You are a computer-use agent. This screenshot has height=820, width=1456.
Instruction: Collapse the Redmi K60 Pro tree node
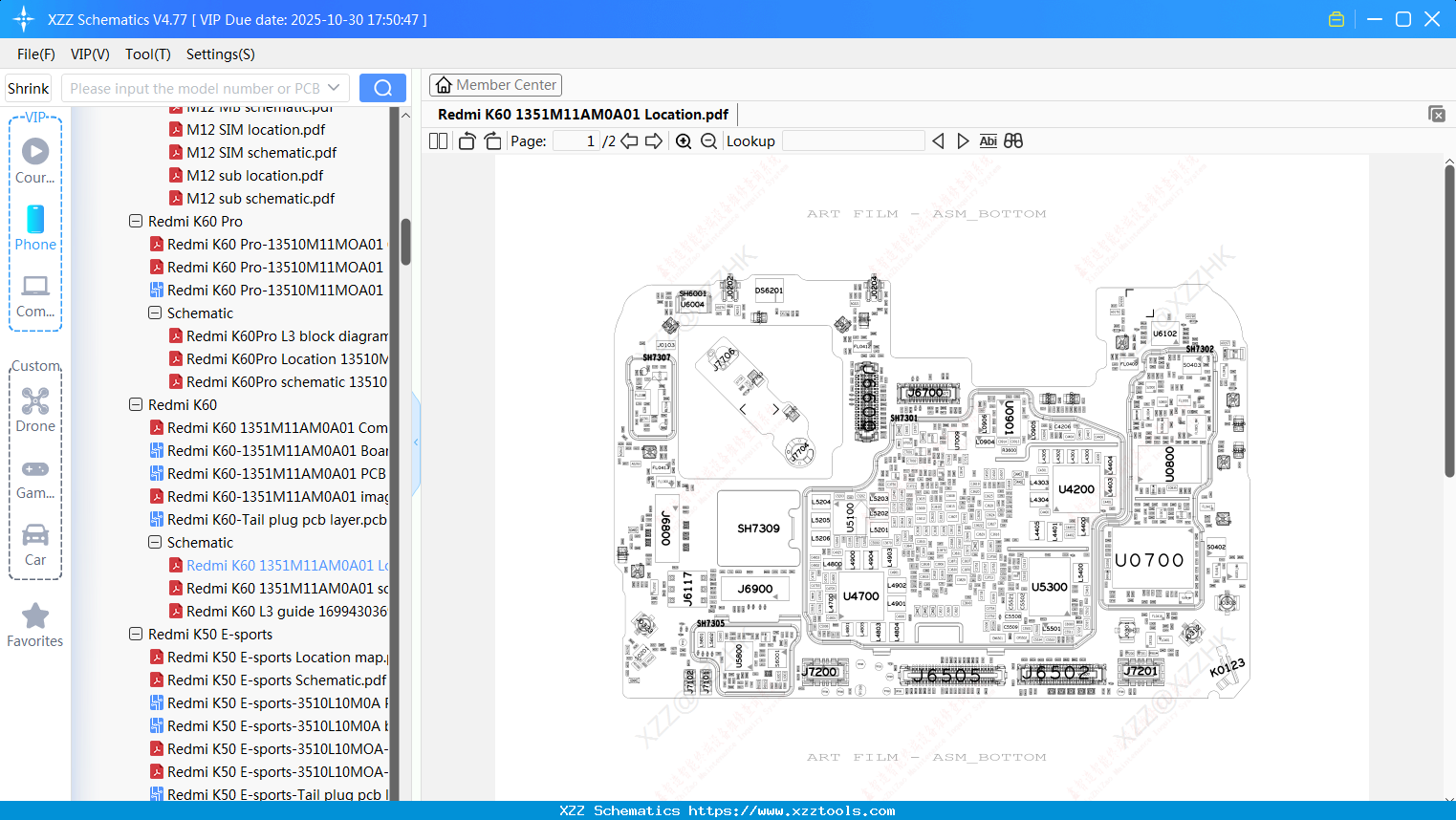pyautogui.click(x=135, y=221)
